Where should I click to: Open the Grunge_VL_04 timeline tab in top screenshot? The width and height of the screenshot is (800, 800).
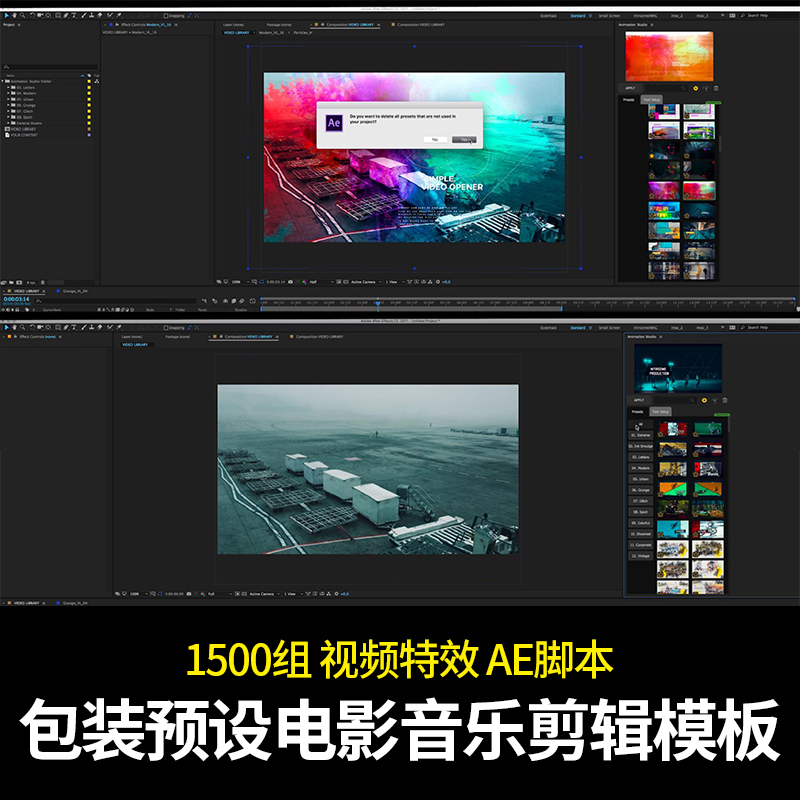(x=75, y=291)
